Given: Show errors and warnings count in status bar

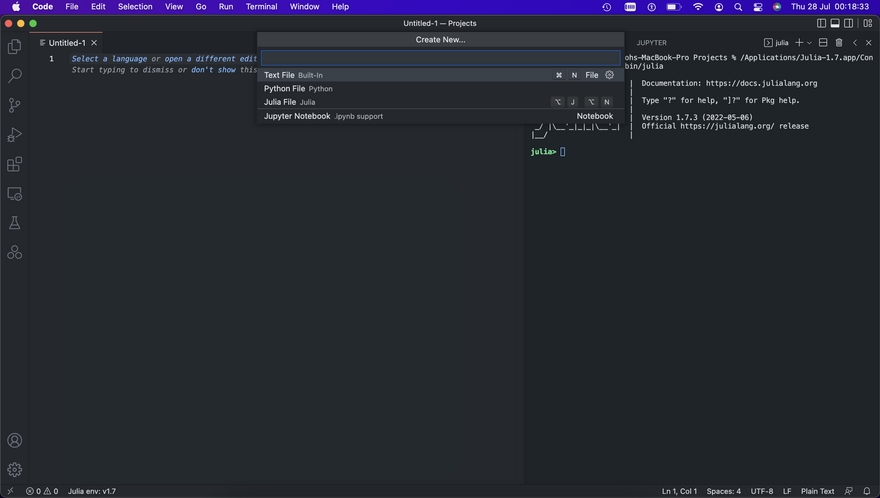Looking at the screenshot, I should click(42, 491).
